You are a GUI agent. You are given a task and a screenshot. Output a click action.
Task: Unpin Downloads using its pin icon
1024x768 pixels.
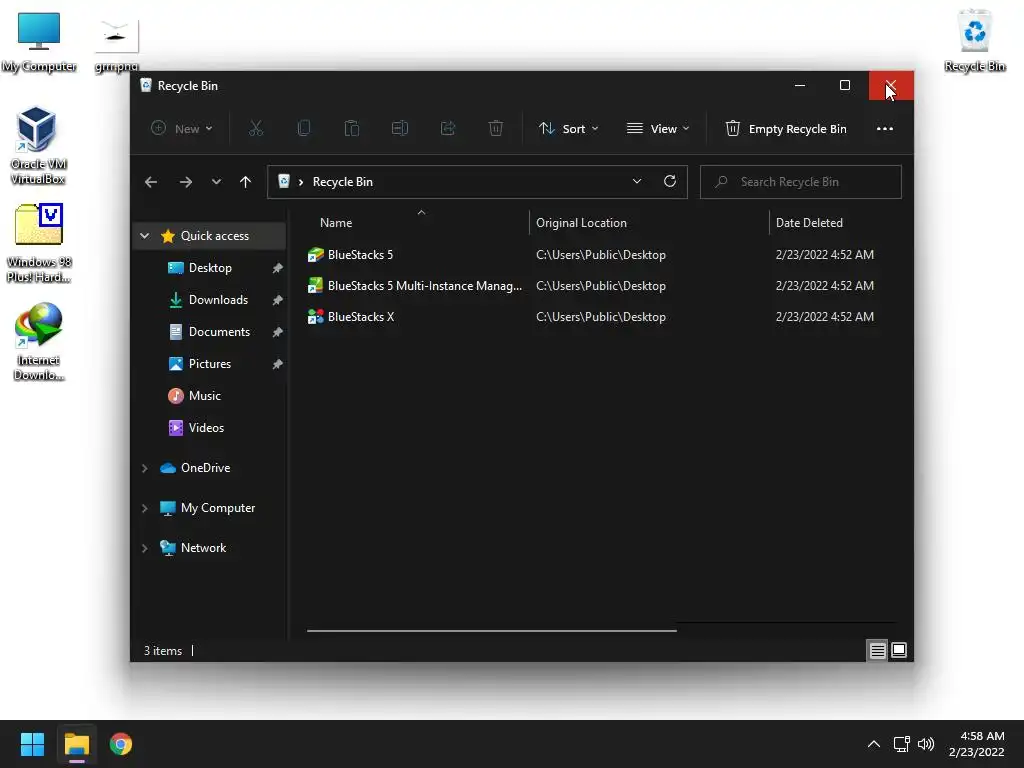(x=278, y=300)
